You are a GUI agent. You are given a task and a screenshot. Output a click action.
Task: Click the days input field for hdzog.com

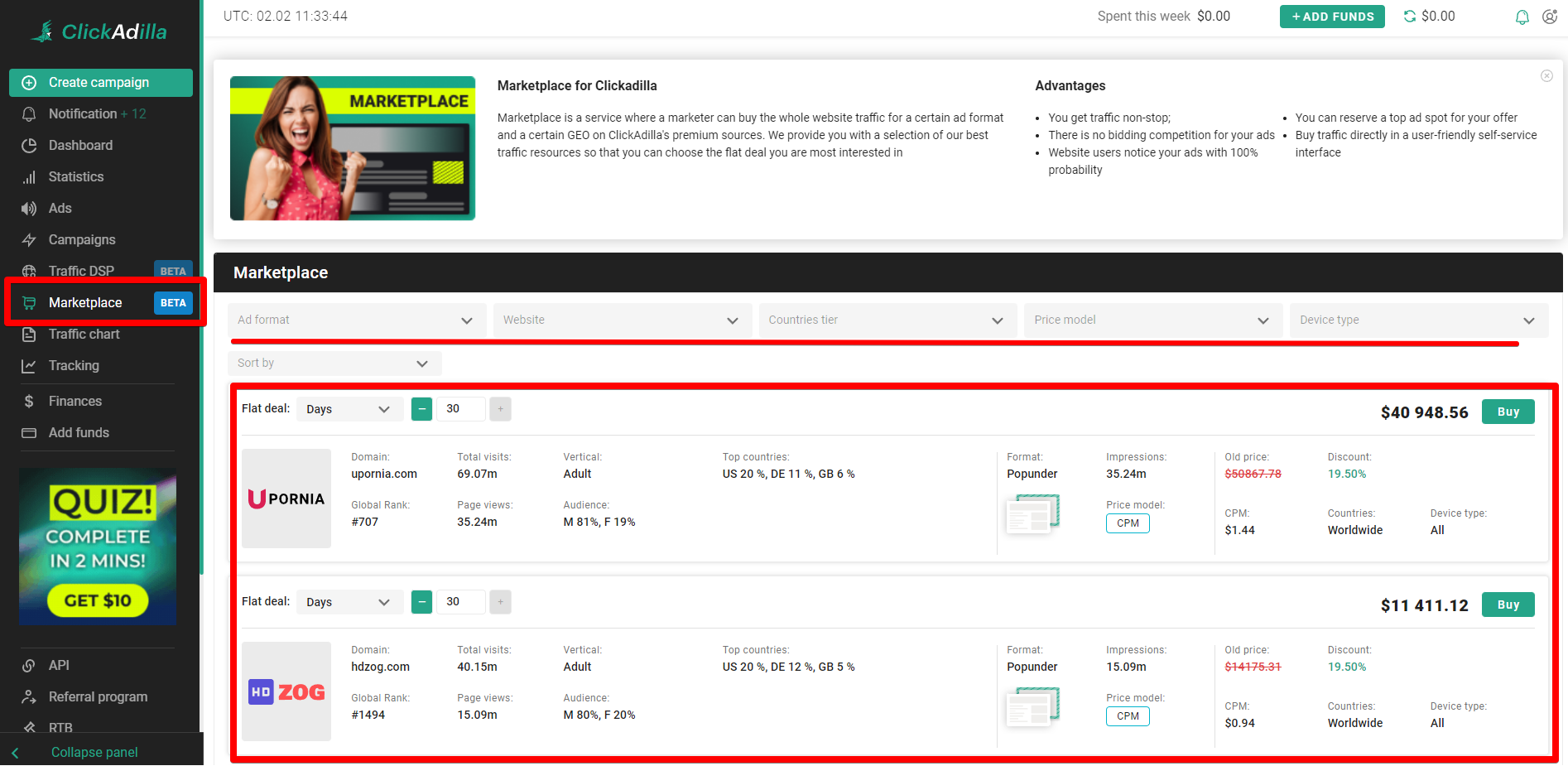460,602
